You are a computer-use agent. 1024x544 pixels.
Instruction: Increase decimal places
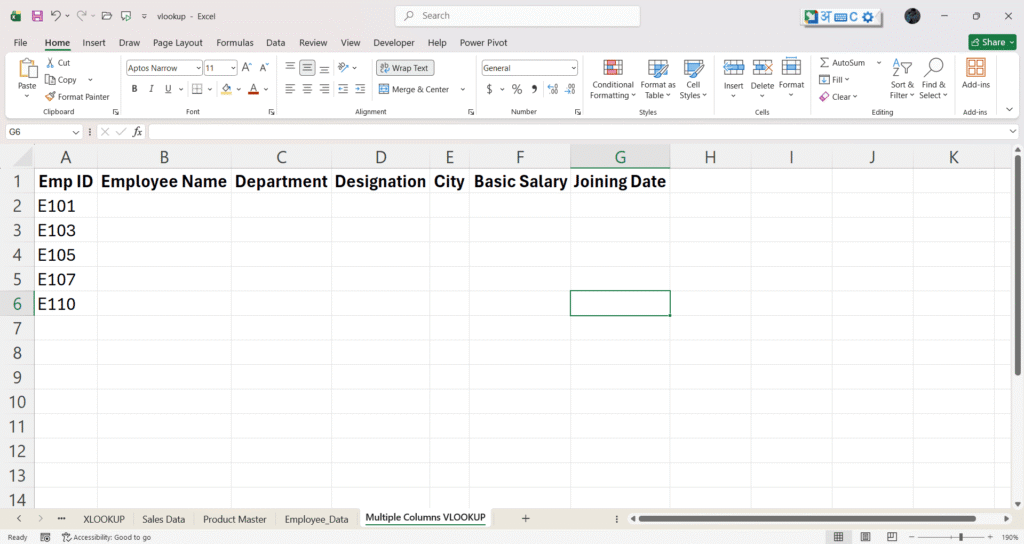[552, 89]
